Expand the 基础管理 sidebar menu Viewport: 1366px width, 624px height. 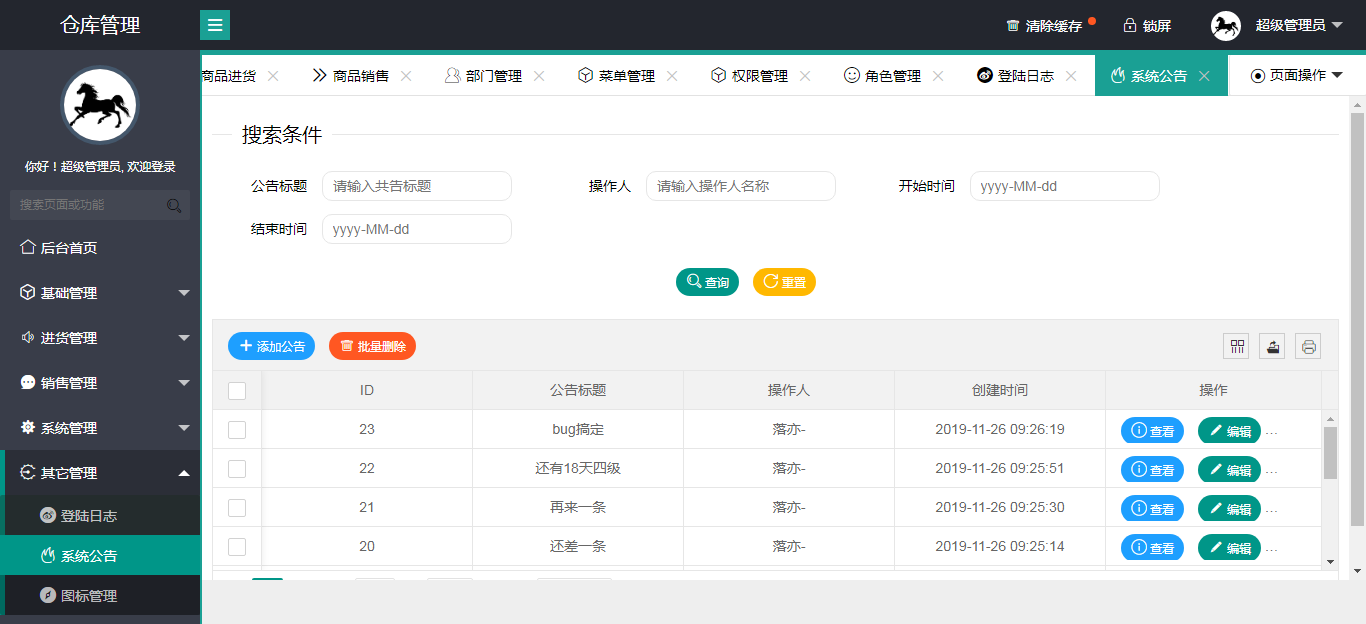pyautogui.click(x=100, y=293)
